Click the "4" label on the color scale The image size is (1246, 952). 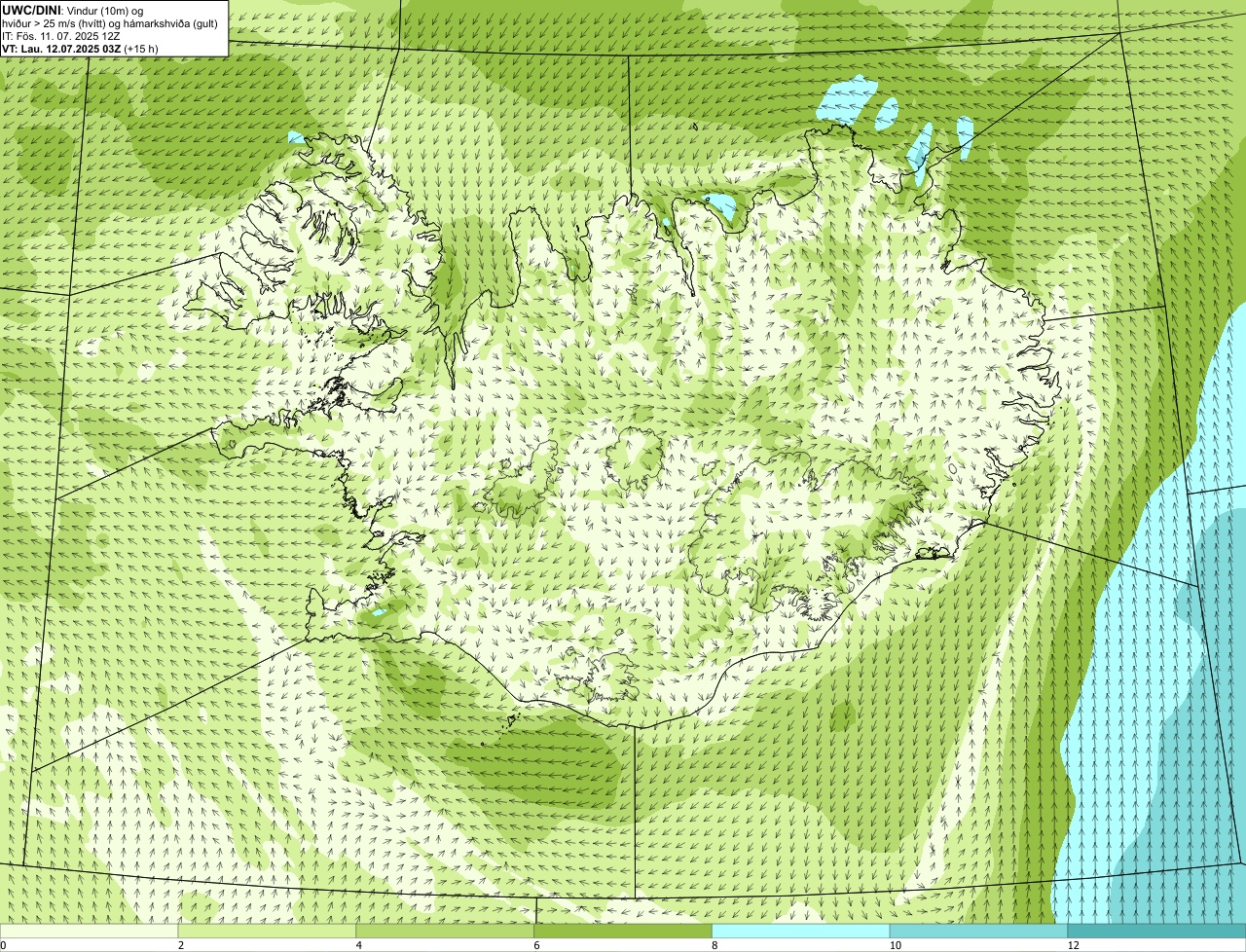click(359, 945)
